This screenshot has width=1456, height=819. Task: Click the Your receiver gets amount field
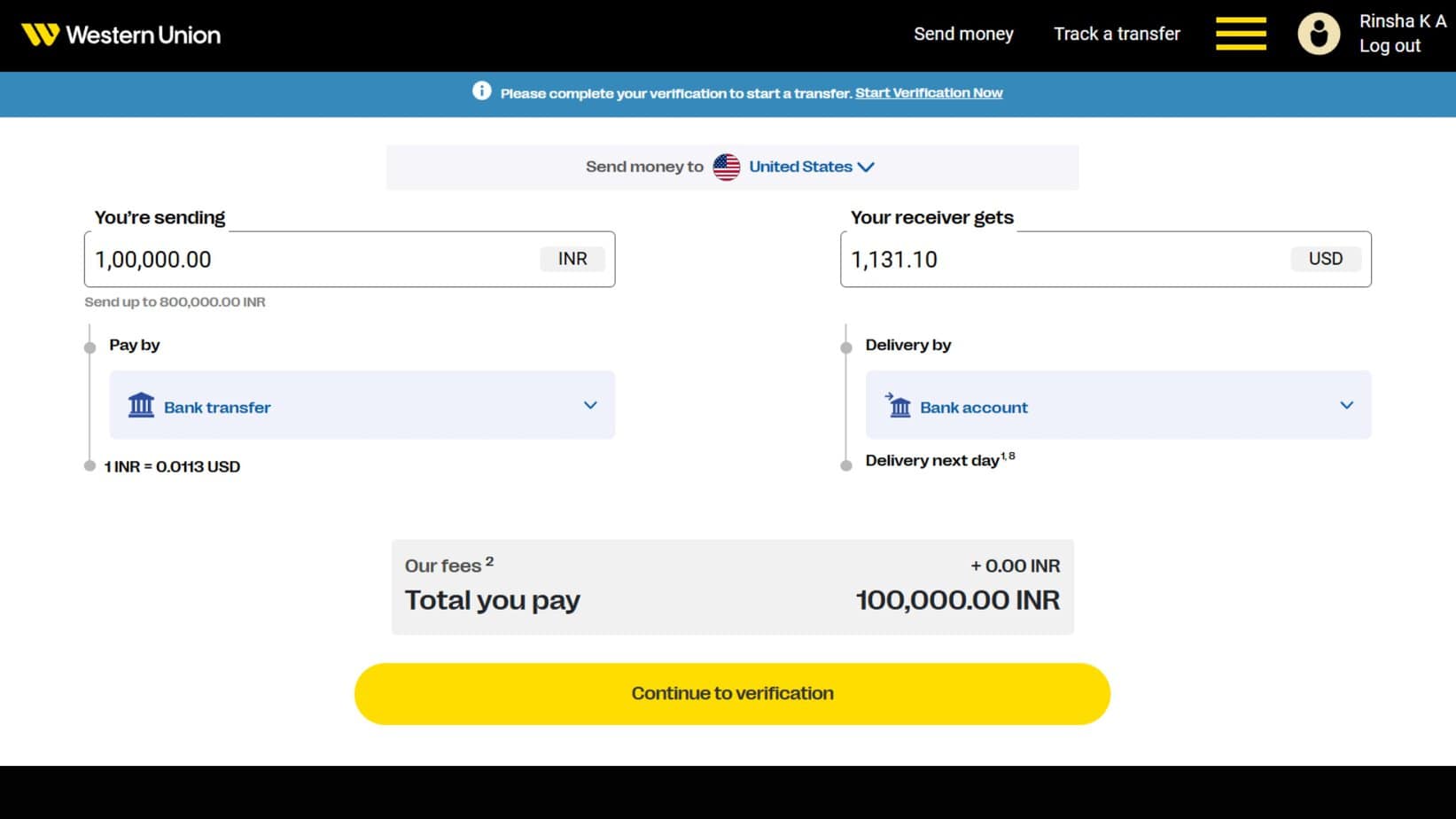click(1106, 259)
